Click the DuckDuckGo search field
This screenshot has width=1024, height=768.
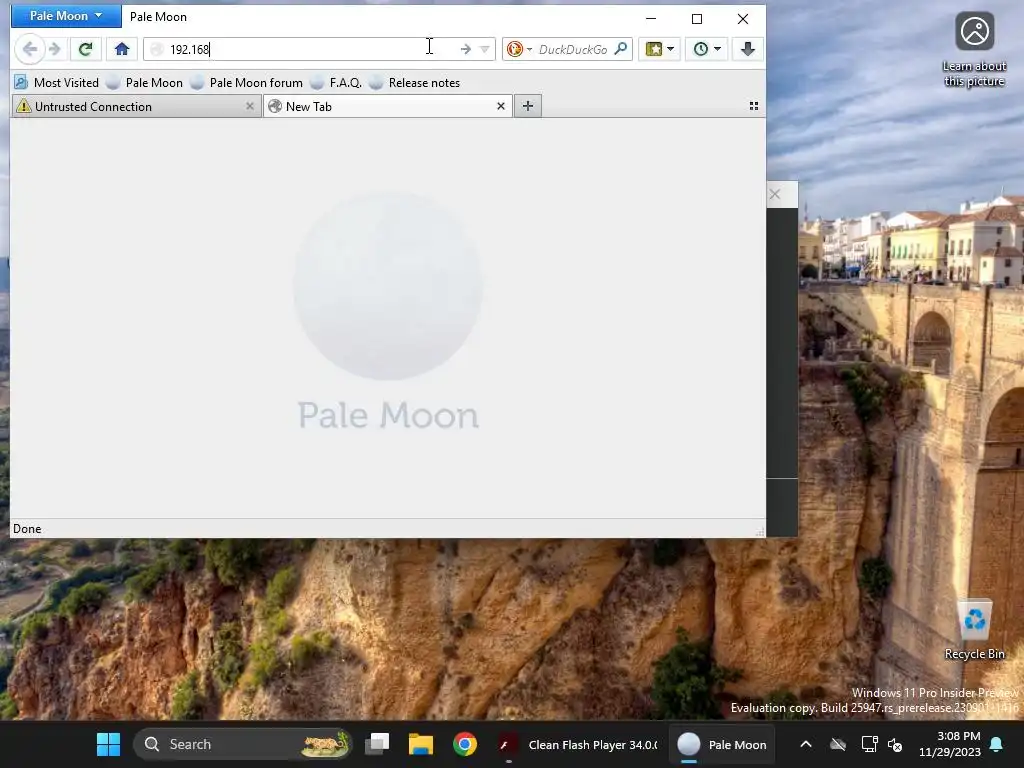(573, 49)
